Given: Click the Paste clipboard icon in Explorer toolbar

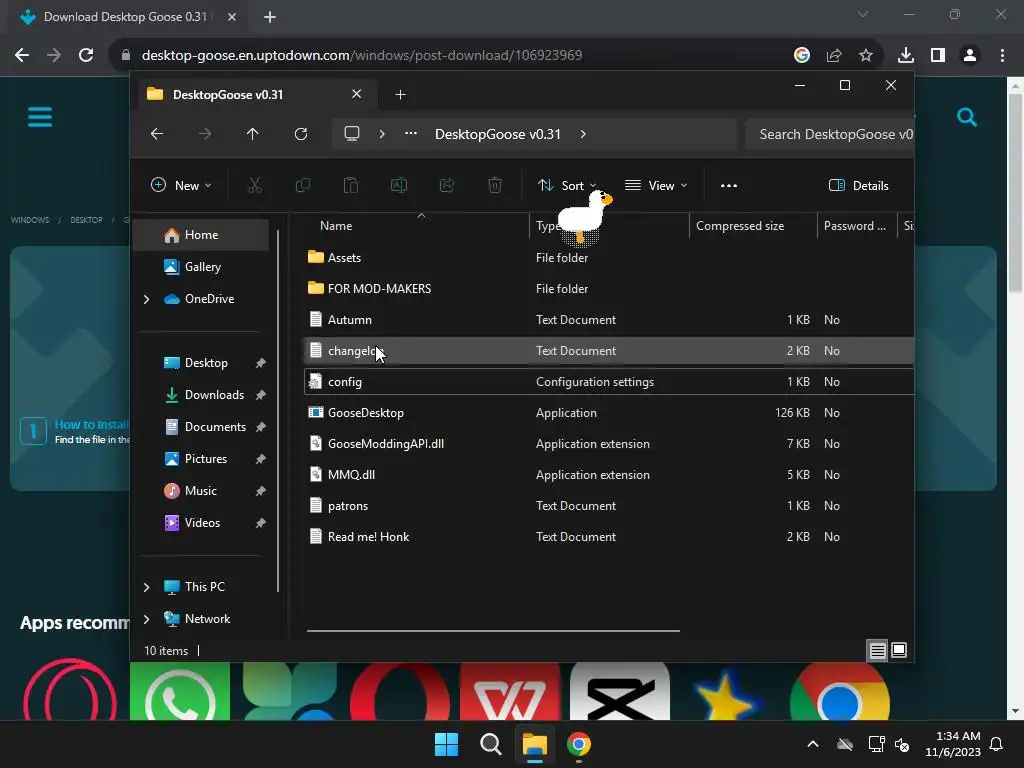Looking at the screenshot, I should pyautogui.click(x=351, y=185).
